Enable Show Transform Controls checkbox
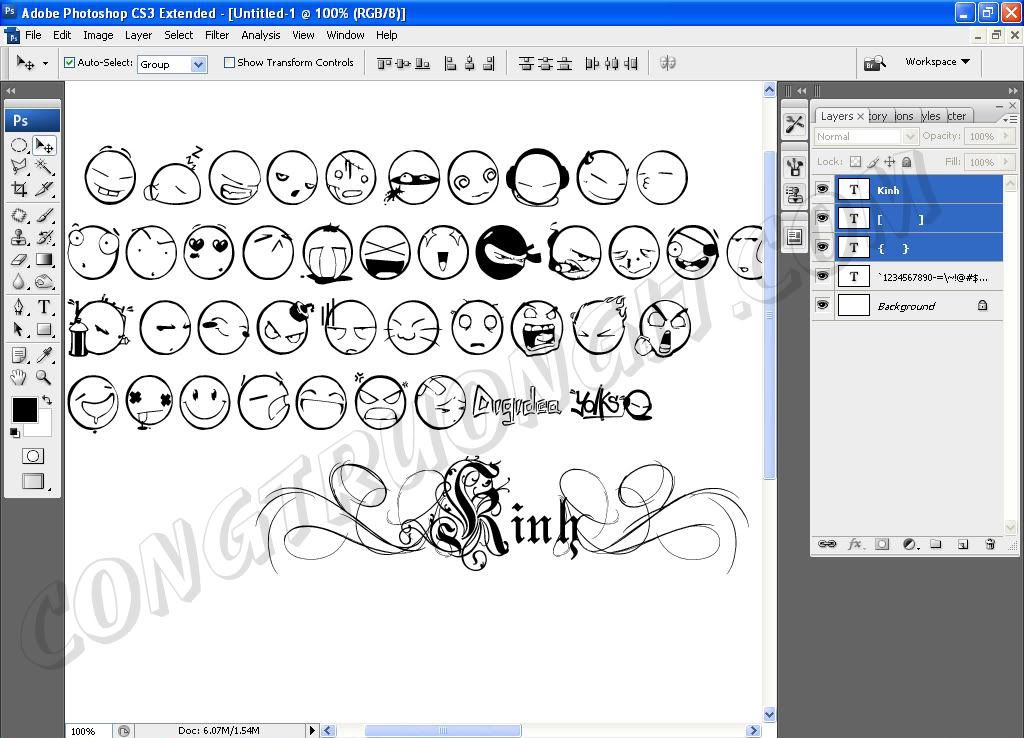This screenshot has width=1024, height=738. [x=229, y=63]
